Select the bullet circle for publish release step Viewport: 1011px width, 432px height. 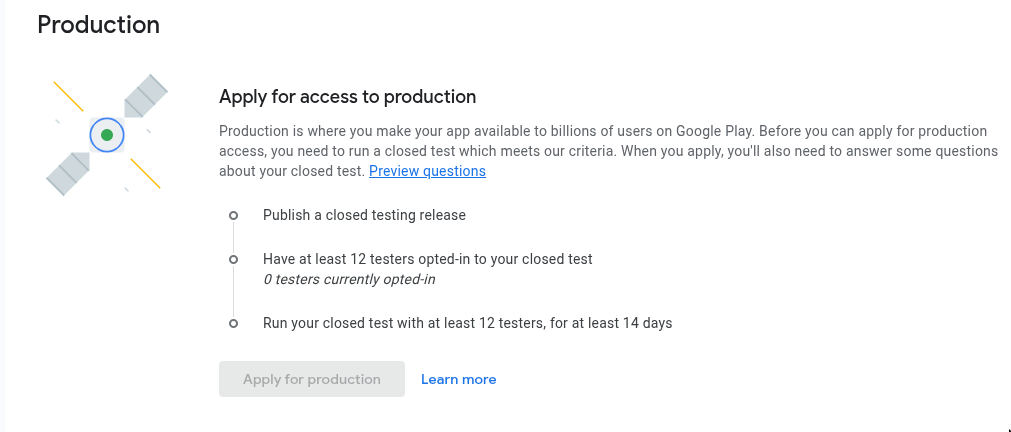pos(233,215)
